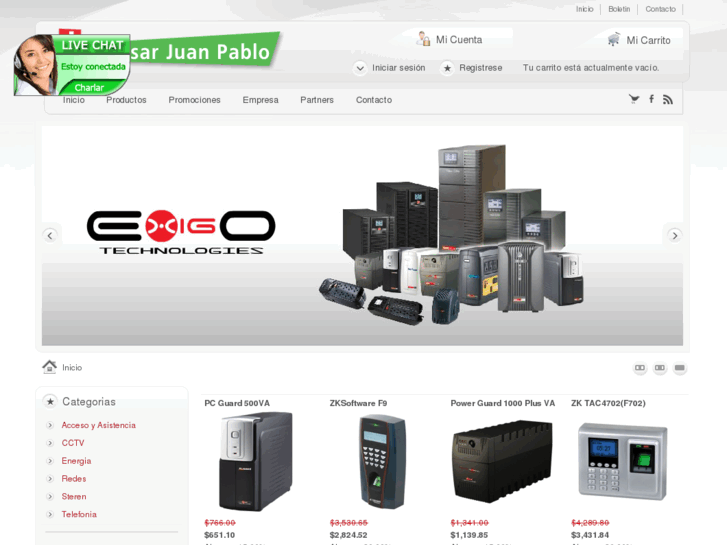
Task: Click the Mi Cuenta heading text
Action: pyautogui.click(x=459, y=40)
